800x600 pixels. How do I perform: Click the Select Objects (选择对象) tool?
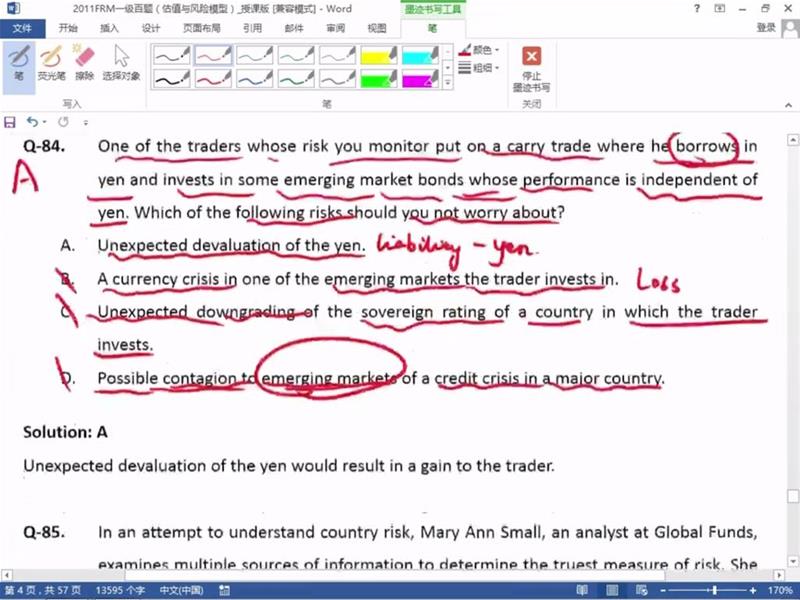(121, 60)
